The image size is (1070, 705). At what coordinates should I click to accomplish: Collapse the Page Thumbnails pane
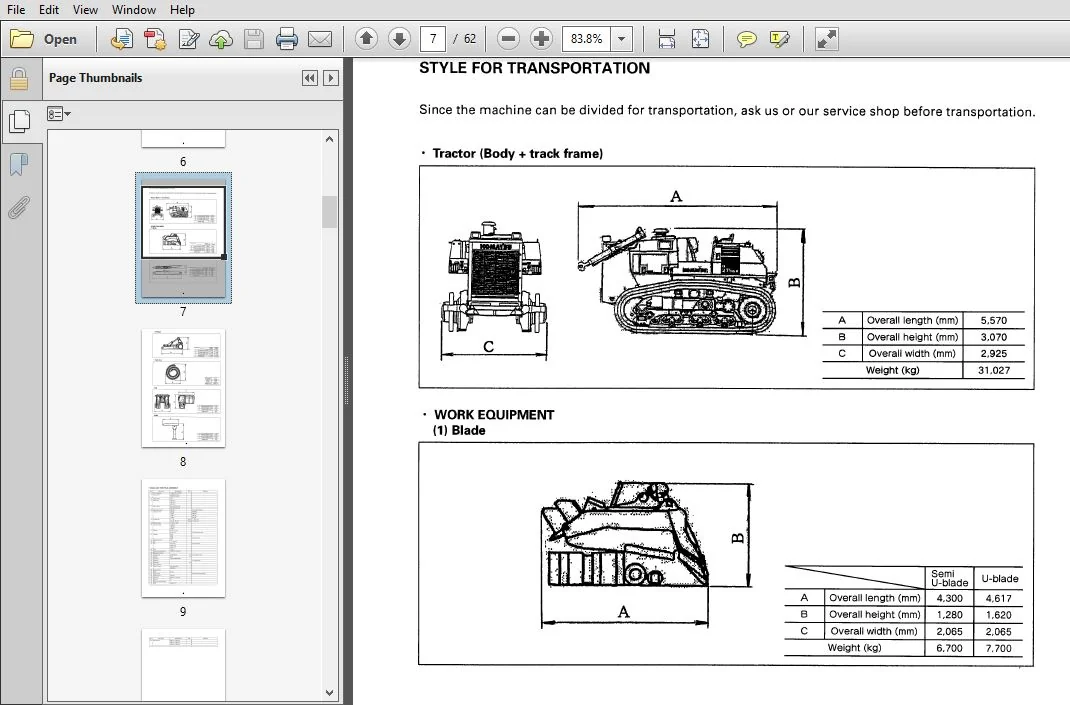pyautogui.click(x=309, y=78)
